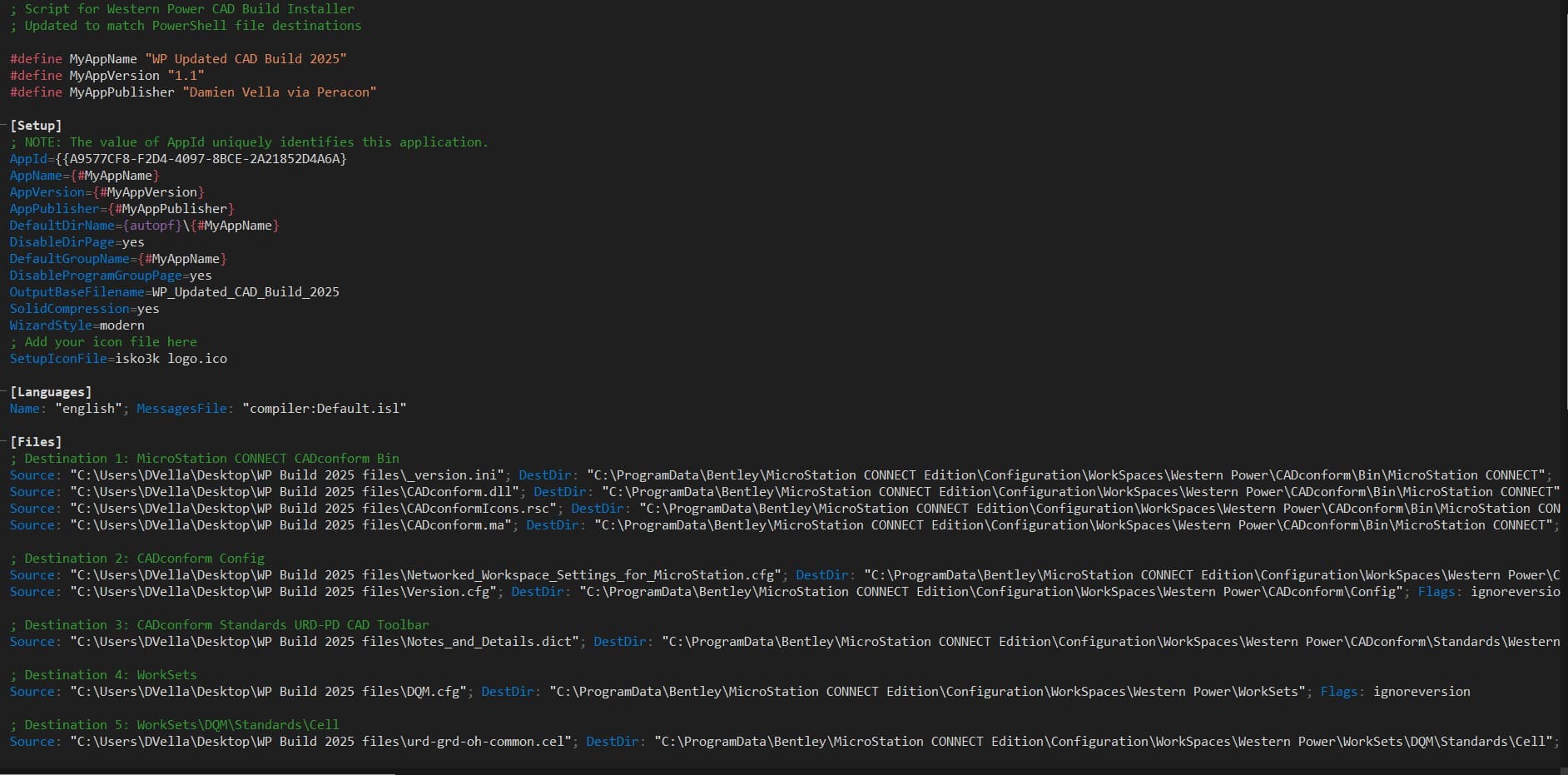
Task: Click the urd-grd-oh-common.cel source path
Action: pyautogui.click(x=320, y=742)
